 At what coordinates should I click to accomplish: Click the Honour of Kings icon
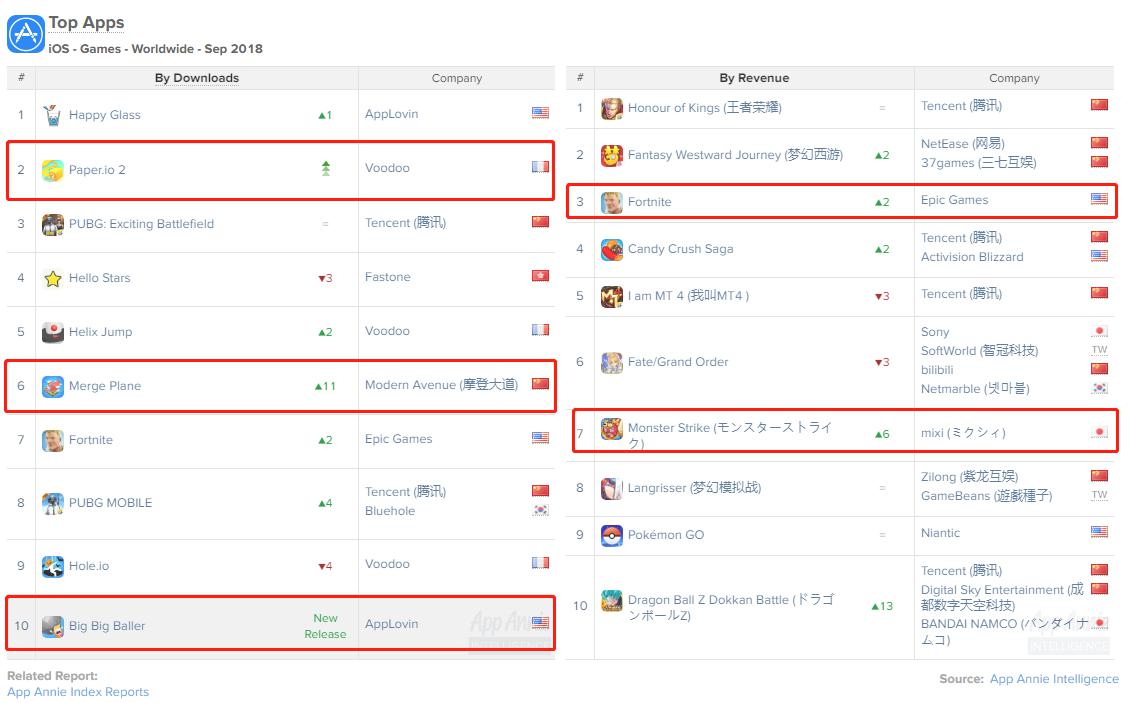(611, 107)
